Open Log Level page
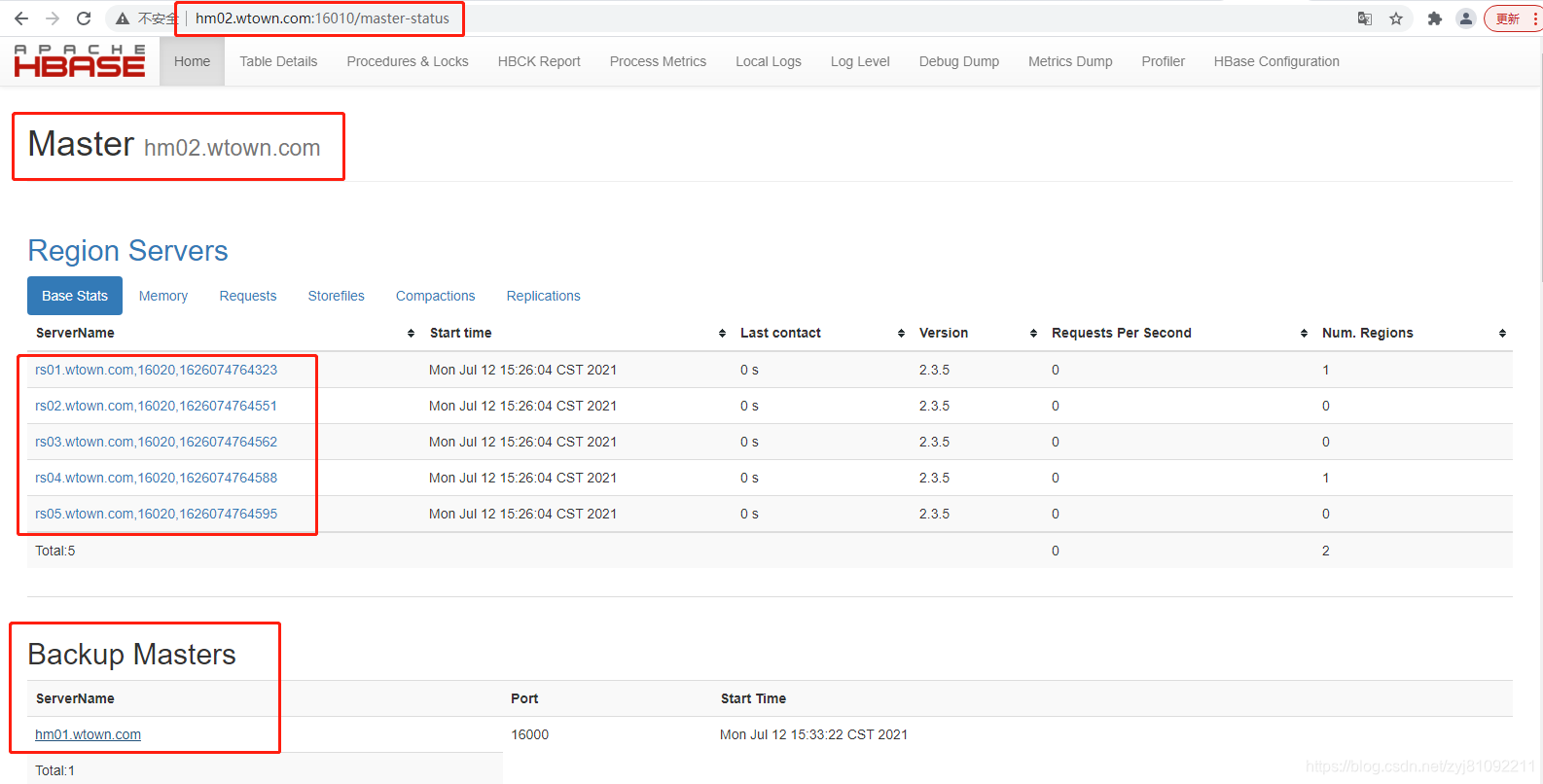 pyautogui.click(x=860, y=61)
